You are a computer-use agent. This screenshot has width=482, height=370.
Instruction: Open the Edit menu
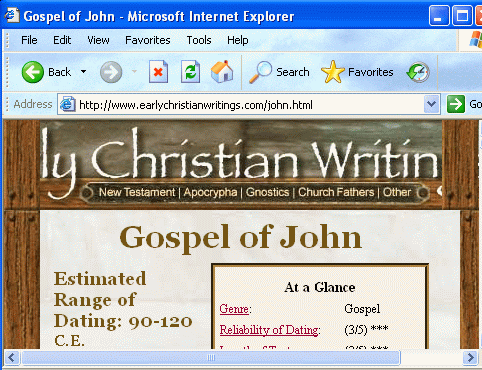(62, 40)
